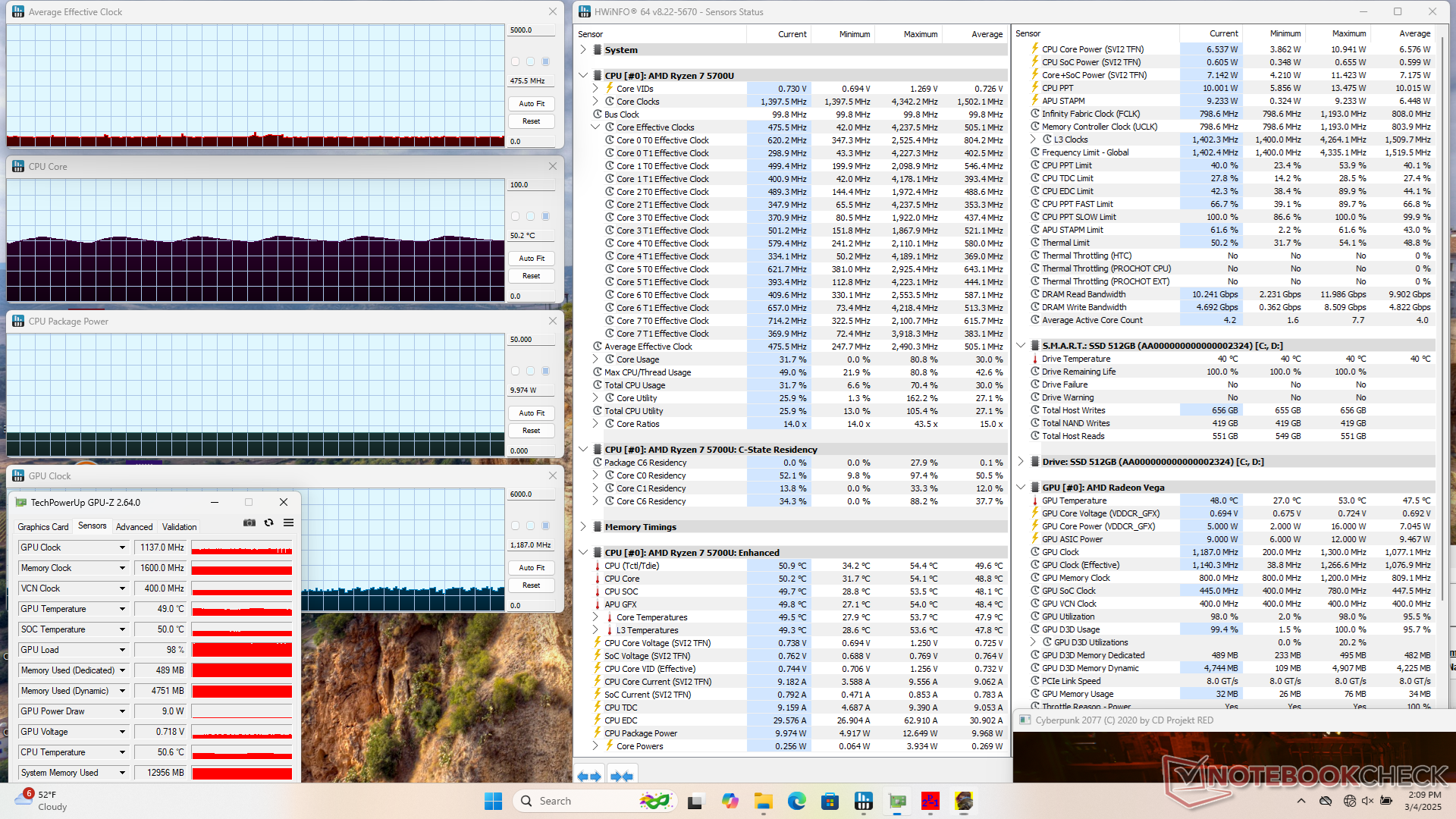Show hidden tray icons chevron

point(1301,801)
